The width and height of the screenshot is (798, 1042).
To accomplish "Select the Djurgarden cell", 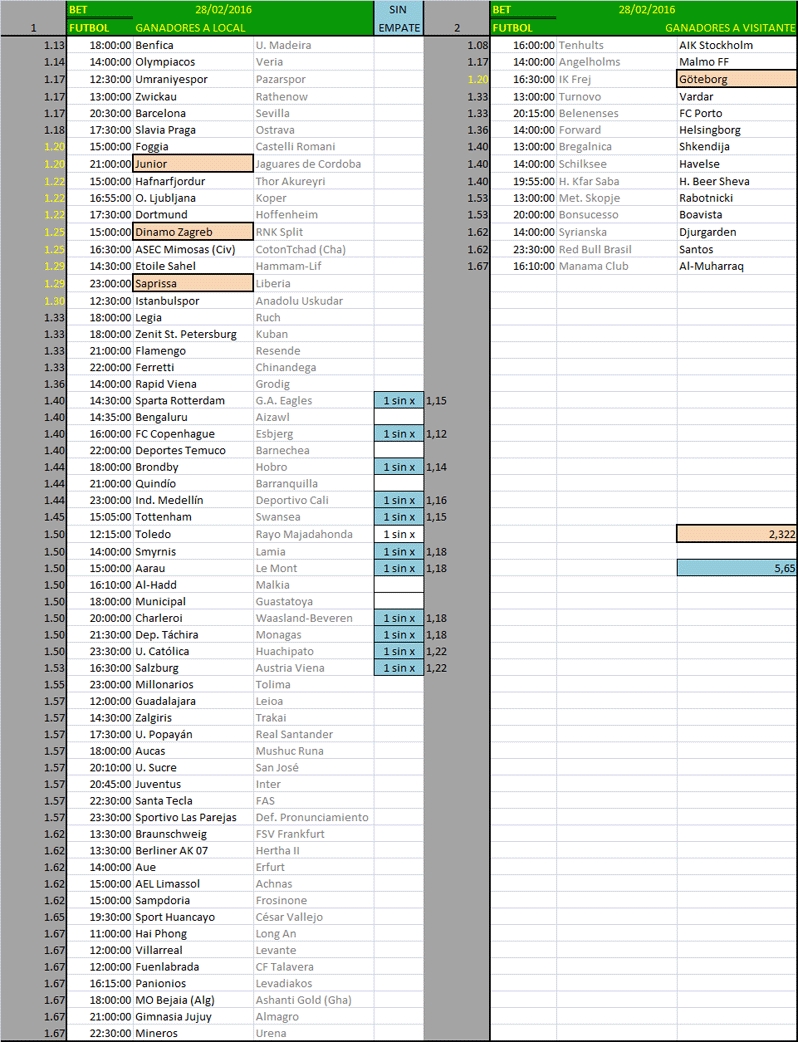I will [737, 232].
